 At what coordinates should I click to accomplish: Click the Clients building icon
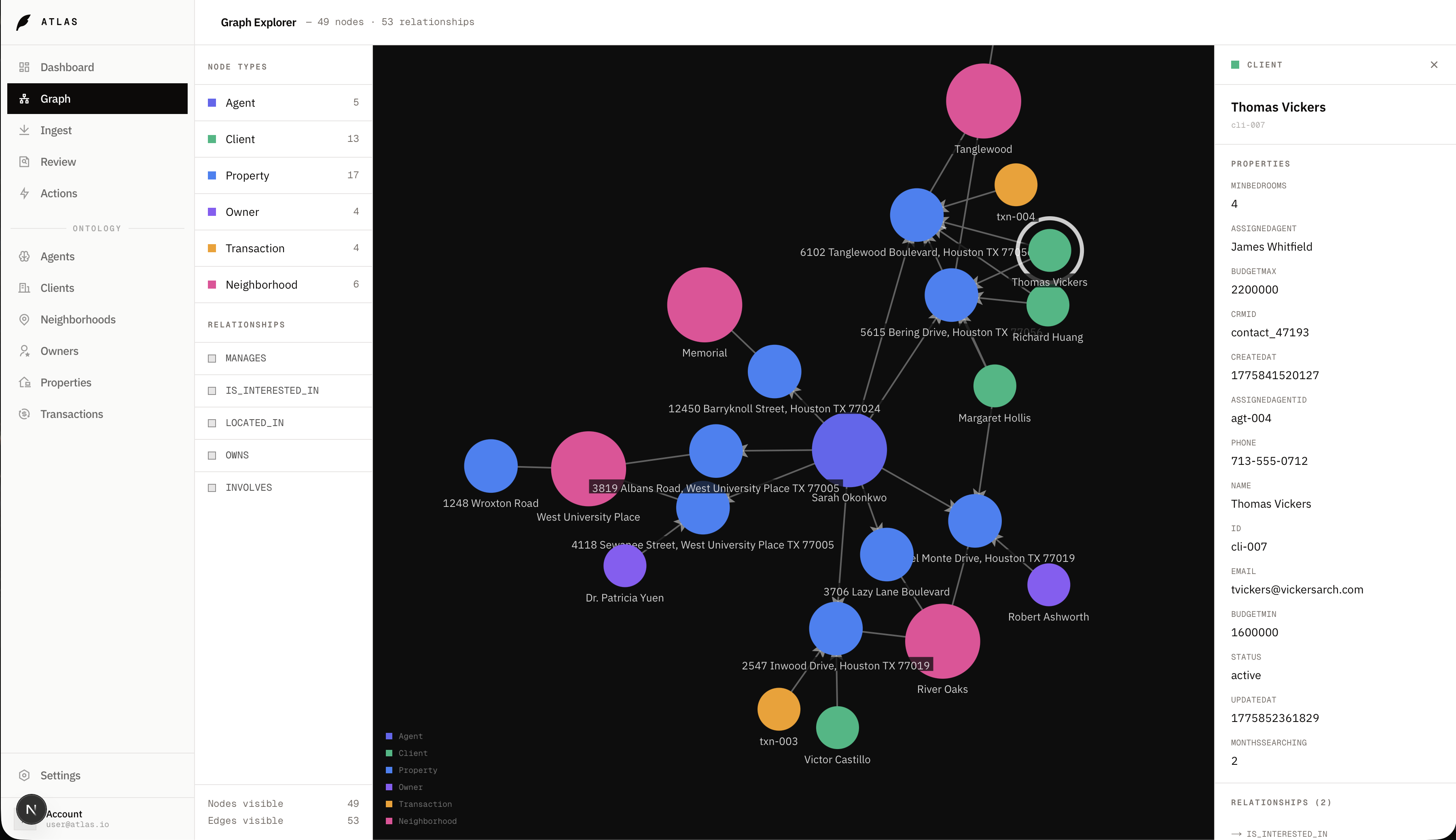24,288
